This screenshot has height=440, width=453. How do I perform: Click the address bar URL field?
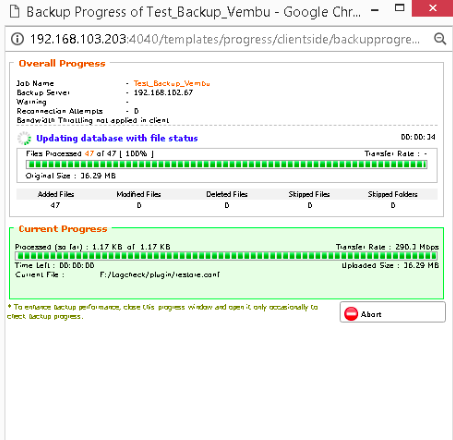(225, 39)
